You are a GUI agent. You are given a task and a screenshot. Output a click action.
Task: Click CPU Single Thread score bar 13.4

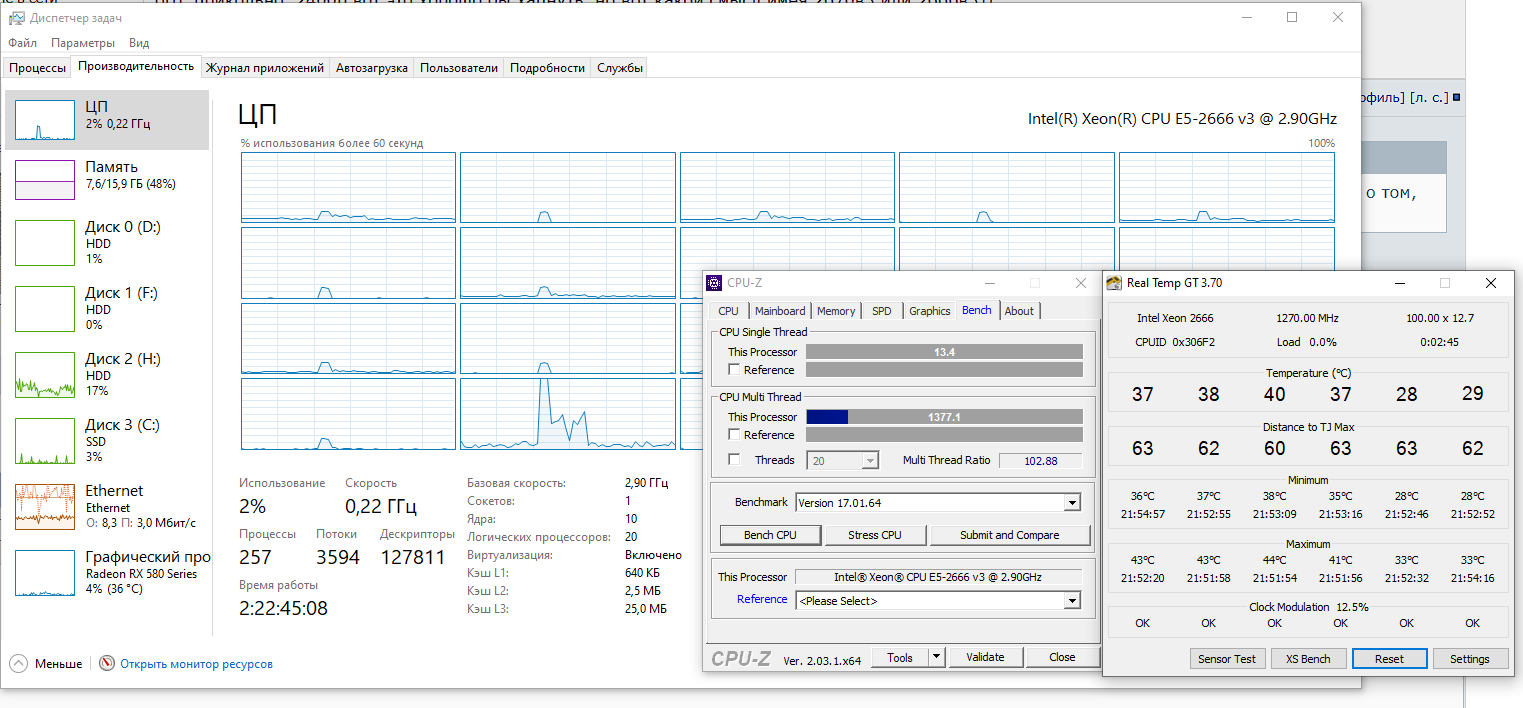944,352
